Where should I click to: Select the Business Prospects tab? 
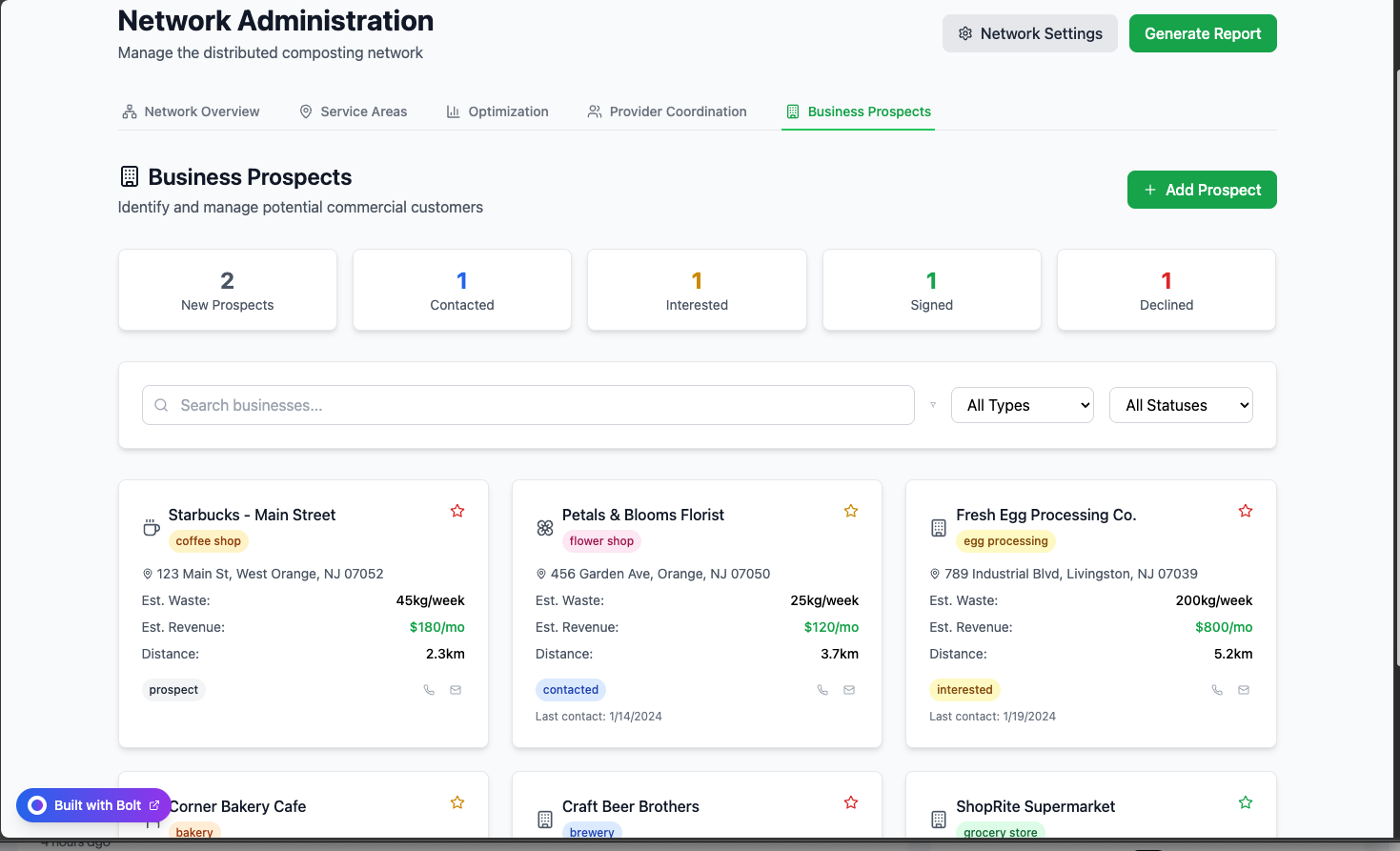point(858,111)
